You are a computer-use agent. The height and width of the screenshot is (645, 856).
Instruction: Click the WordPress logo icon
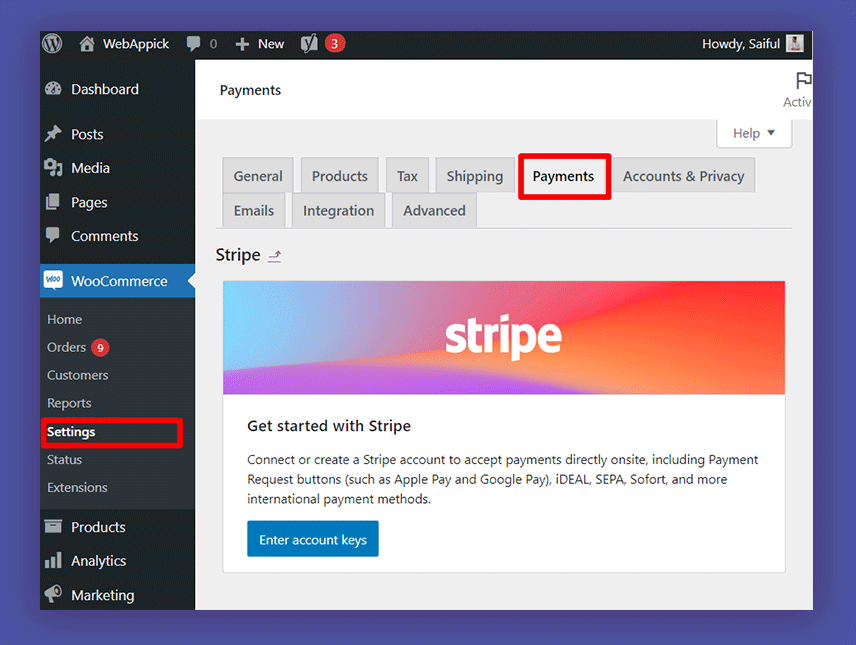pyautogui.click(x=53, y=44)
